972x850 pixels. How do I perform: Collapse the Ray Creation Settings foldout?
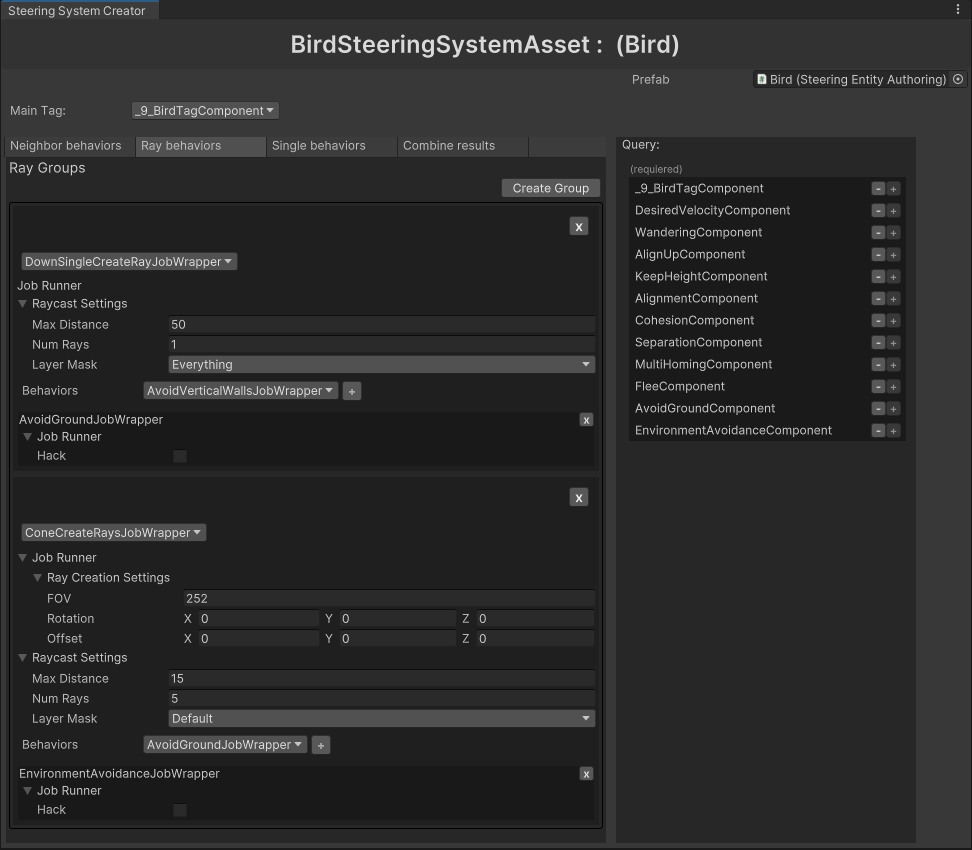[x=38, y=578]
